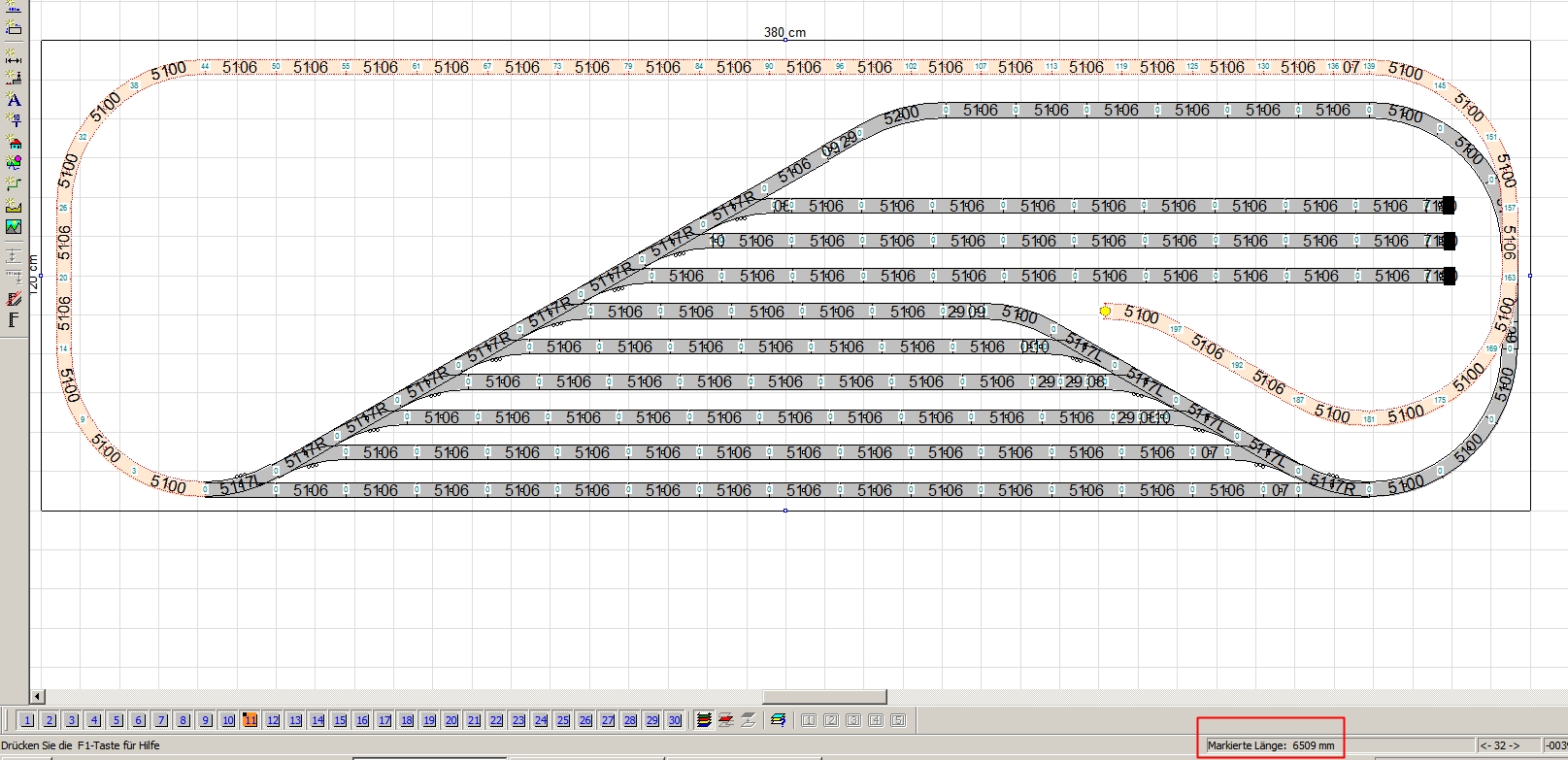The width and height of the screenshot is (1568, 760).
Task: Select layer 3 button
Action: click(72, 720)
